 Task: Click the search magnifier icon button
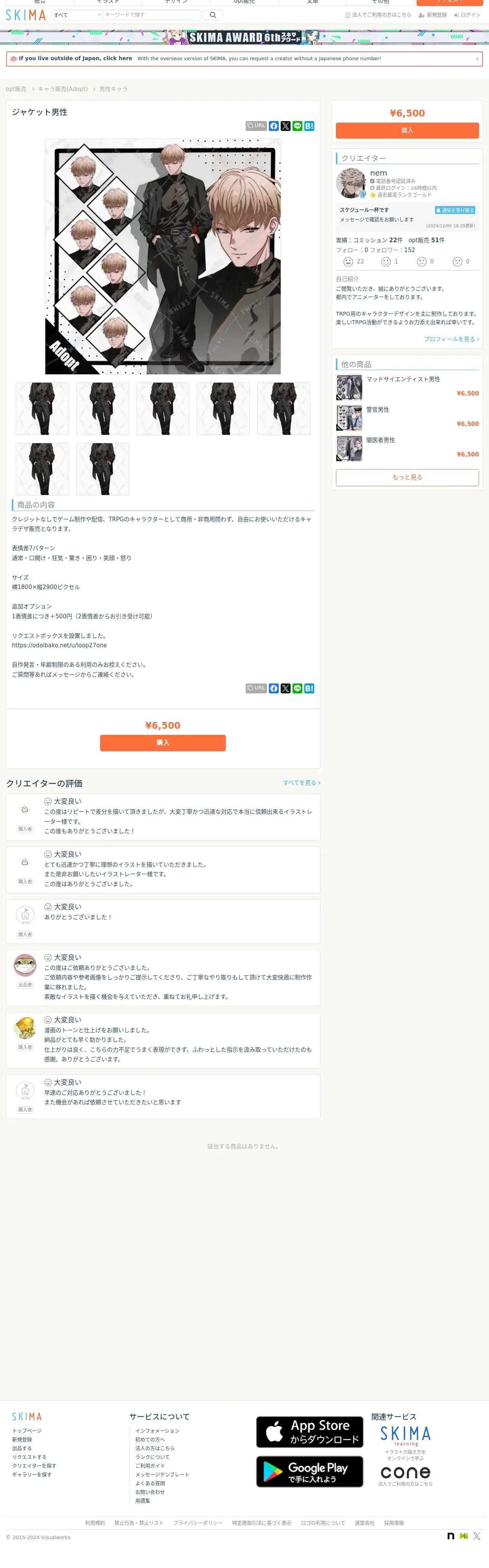213,14
